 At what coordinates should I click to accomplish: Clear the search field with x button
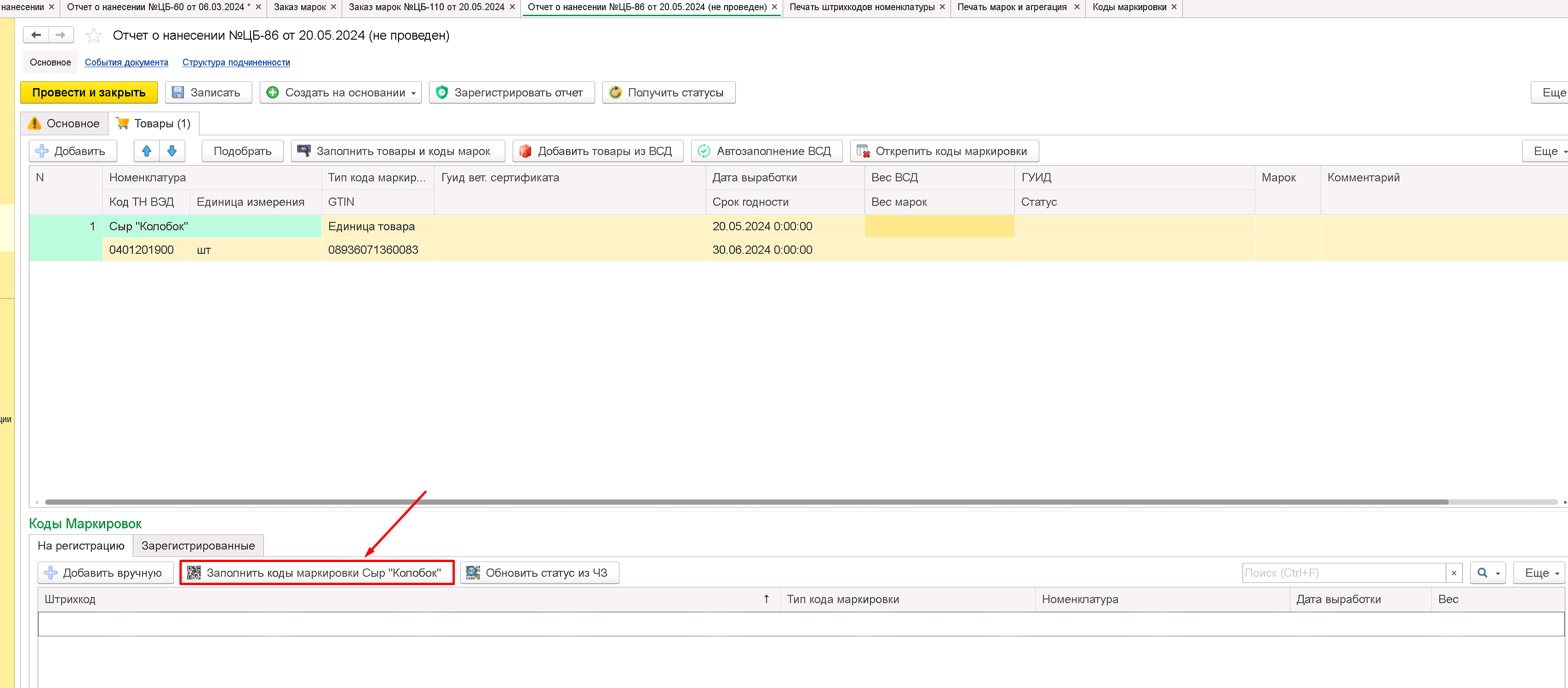coord(1454,573)
